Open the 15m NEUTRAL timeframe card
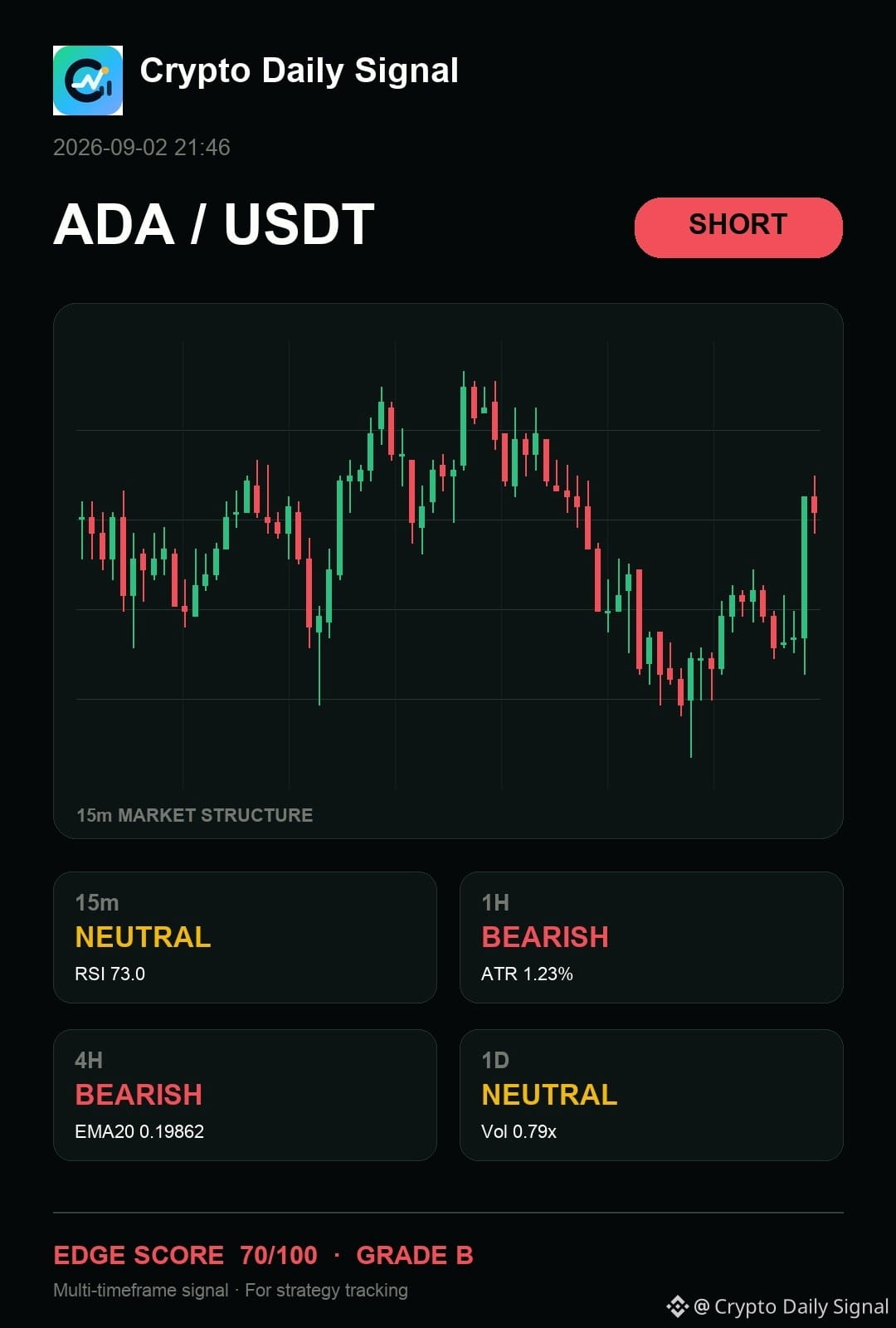The image size is (896, 1328). point(245,937)
